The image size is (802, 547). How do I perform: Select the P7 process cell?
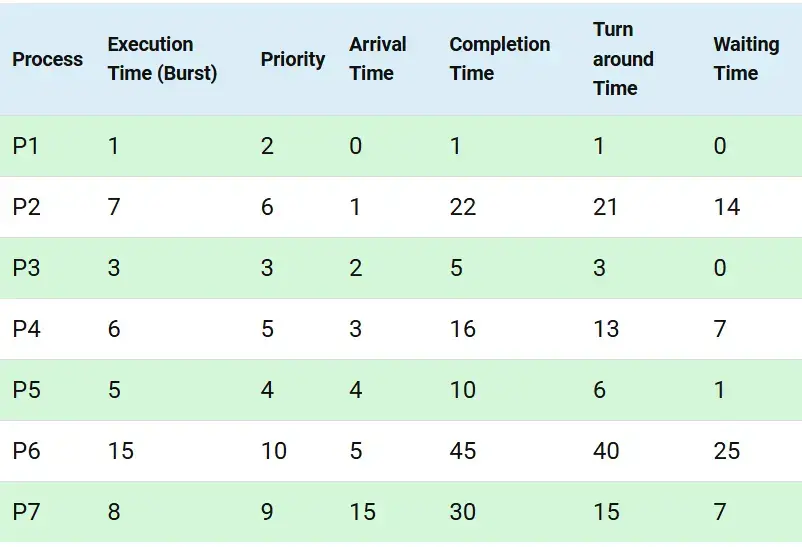coord(26,512)
